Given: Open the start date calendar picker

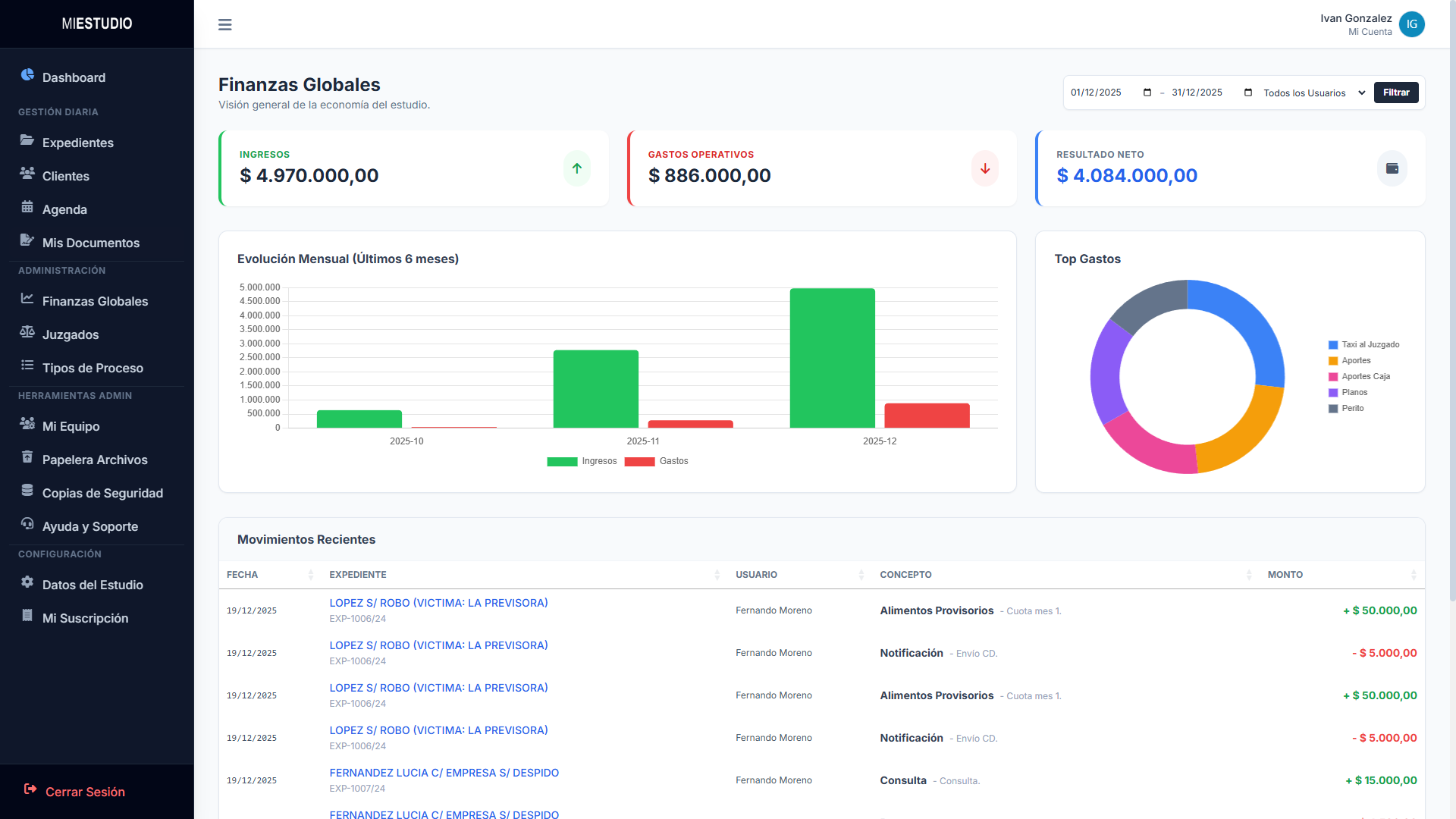Looking at the screenshot, I should 1147,93.
